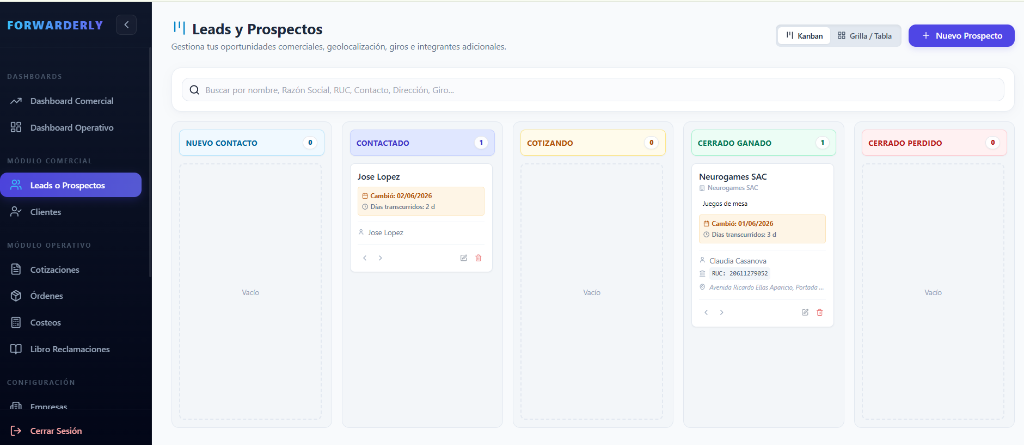Focus the prospect search field
Image resolution: width=1024 pixels, height=445 pixels.
pyautogui.click(x=592, y=90)
